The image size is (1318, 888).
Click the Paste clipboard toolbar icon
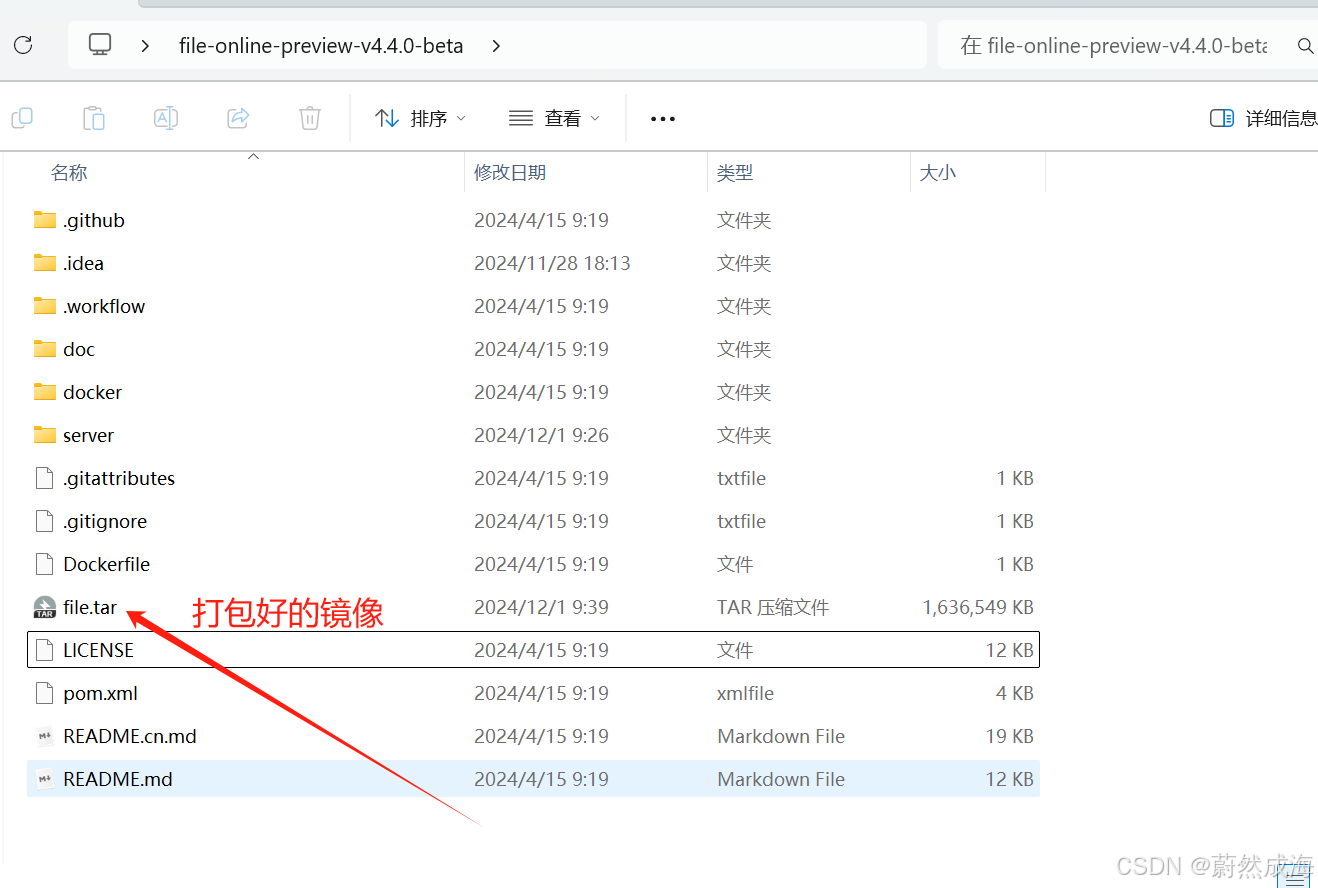[x=94, y=118]
